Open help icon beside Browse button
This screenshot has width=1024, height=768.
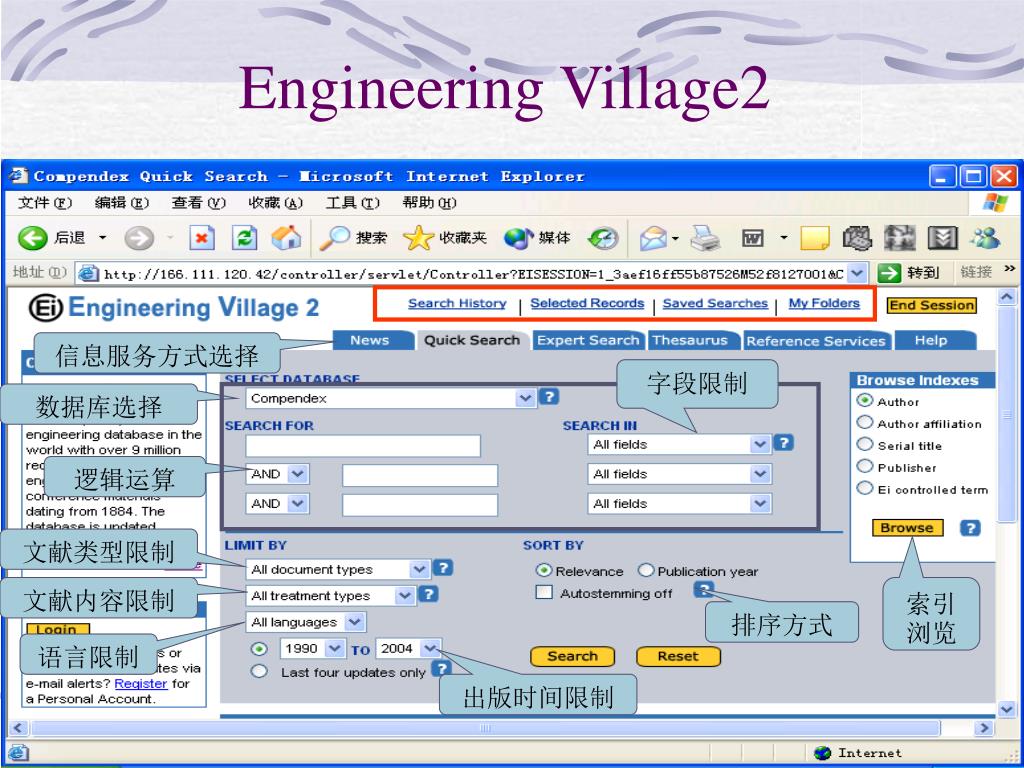(970, 528)
